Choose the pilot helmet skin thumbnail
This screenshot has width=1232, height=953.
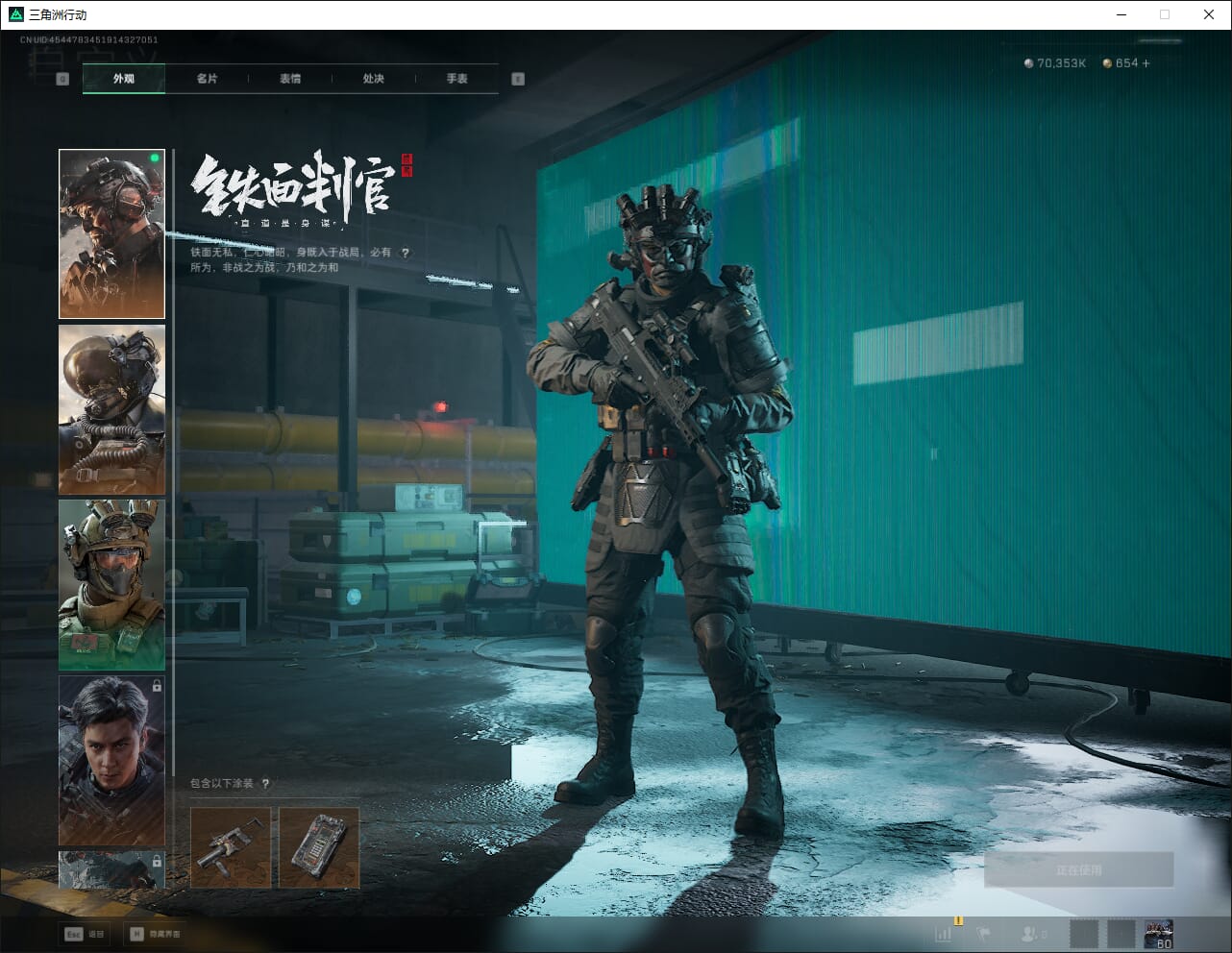111,409
